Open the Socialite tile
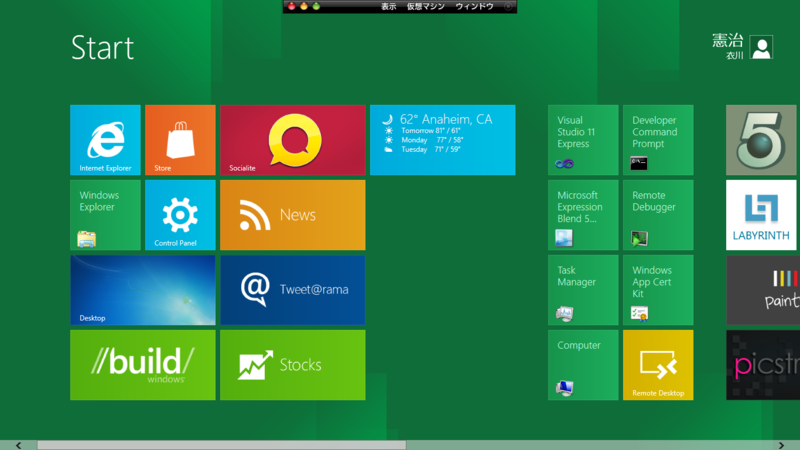Viewport: 800px width, 450px height. 293,140
